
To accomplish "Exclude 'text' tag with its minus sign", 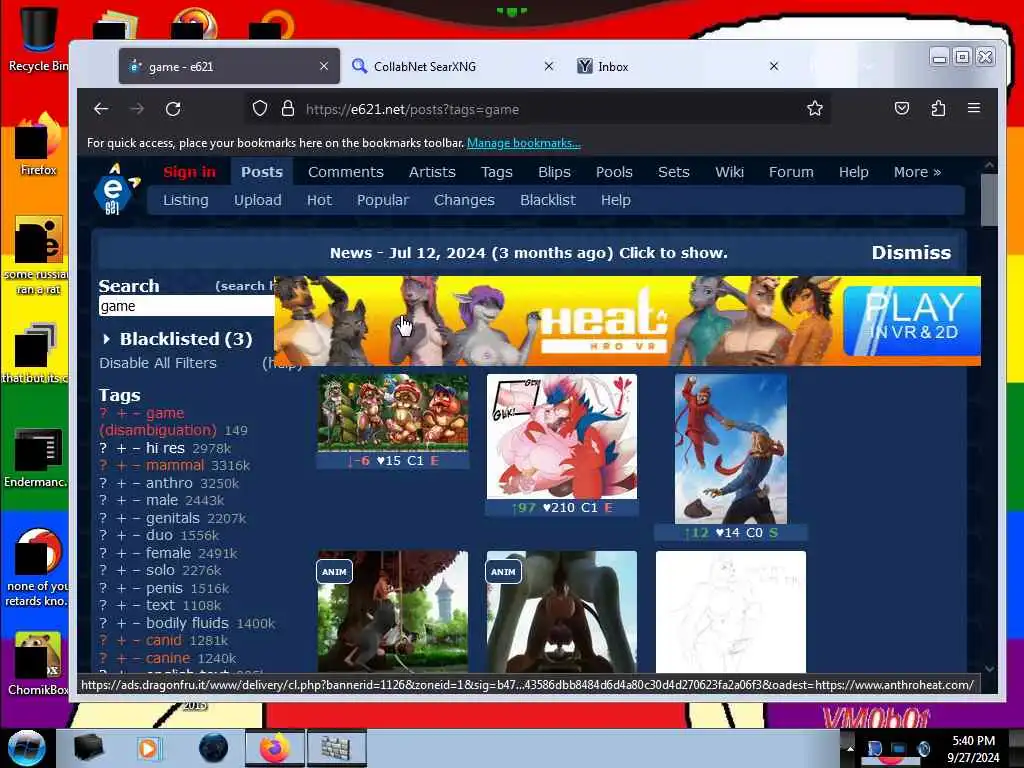I will click(x=136, y=605).
